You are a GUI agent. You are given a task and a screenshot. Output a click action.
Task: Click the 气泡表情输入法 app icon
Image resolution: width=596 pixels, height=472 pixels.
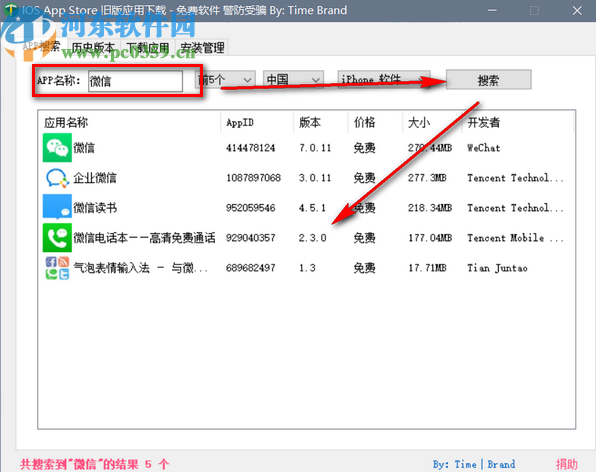(x=57, y=268)
